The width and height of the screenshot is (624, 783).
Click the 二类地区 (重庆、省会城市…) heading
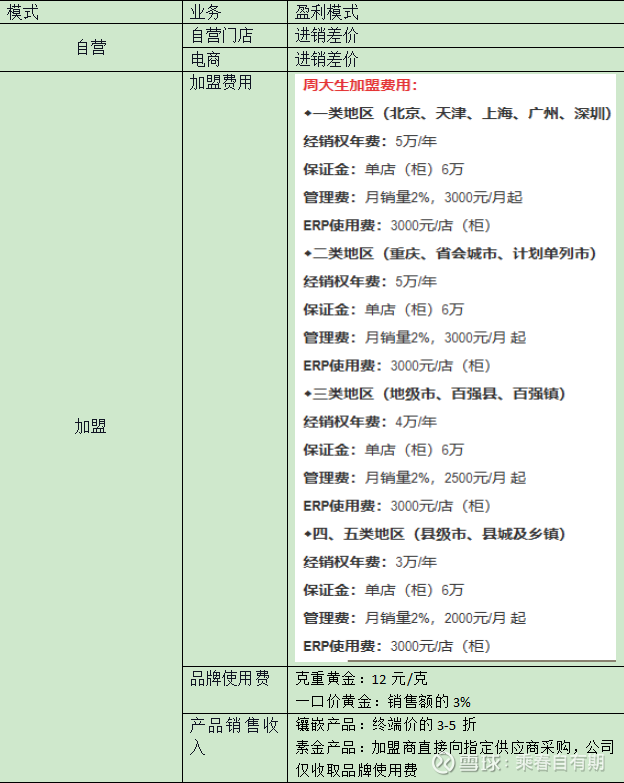450,254
